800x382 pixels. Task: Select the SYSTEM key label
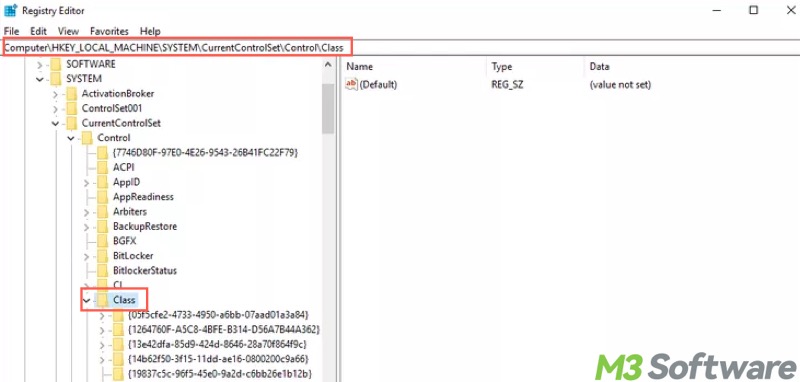point(84,79)
